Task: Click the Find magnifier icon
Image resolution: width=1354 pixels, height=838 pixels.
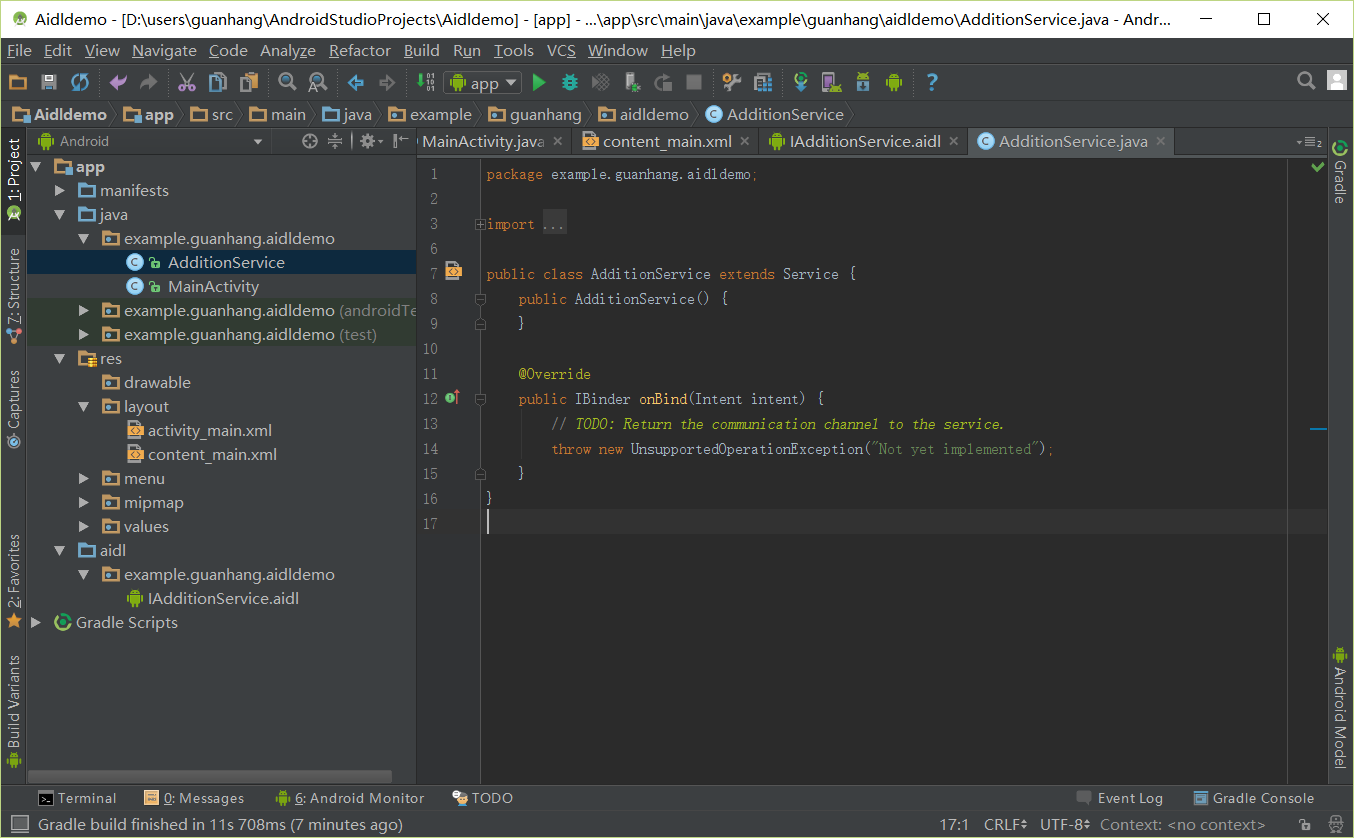Action: pyautogui.click(x=287, y=82)
